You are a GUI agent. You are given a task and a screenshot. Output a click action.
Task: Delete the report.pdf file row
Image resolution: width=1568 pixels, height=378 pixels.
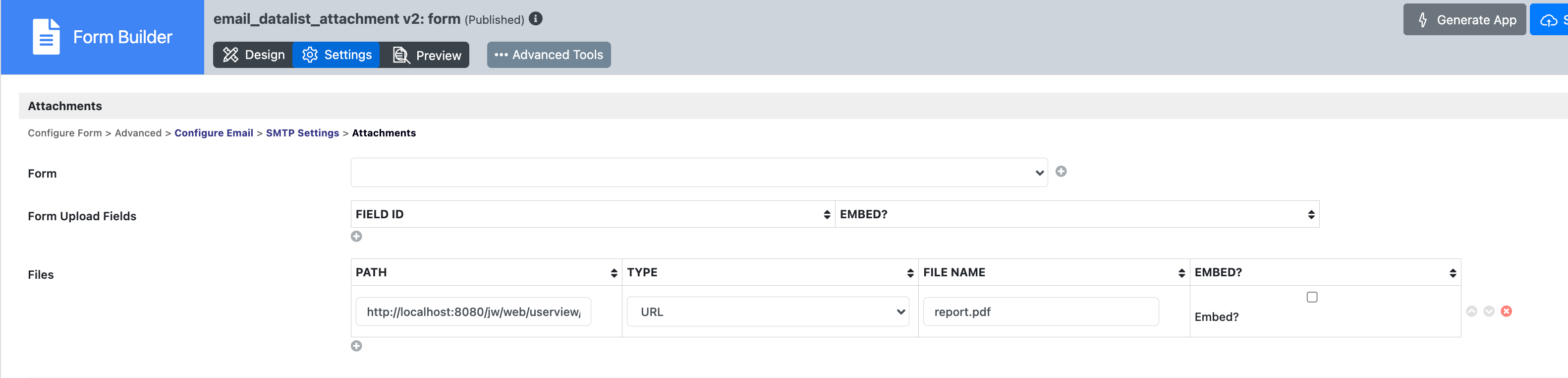pos(1507,312)
